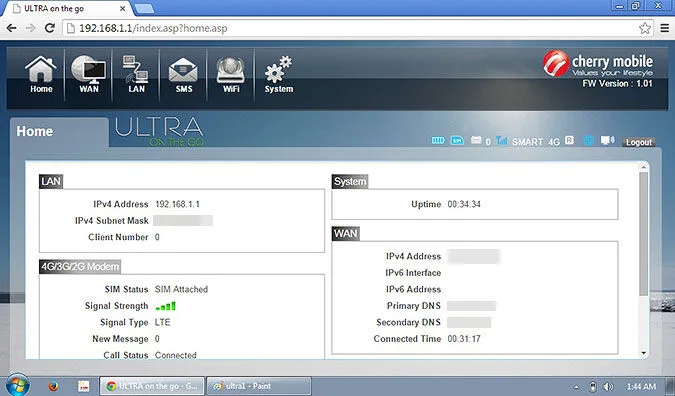Open the Windows Start button
This screenshot has height=396, width=675.
18,385
